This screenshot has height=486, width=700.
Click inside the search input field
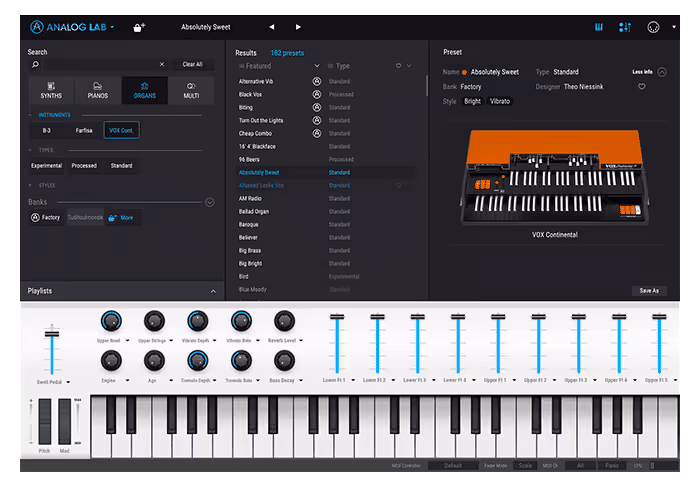pyautogui.click(x=100, y=64)
